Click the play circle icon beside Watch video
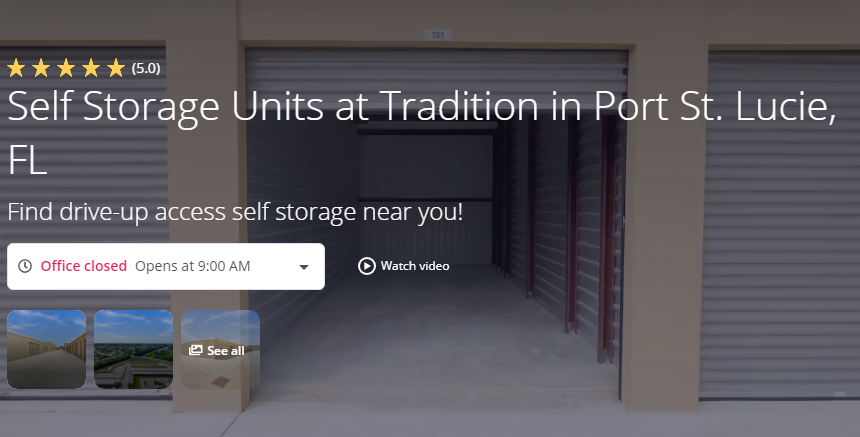The width and height of the screenshot is (860, 437). click(x=366, y=266)
